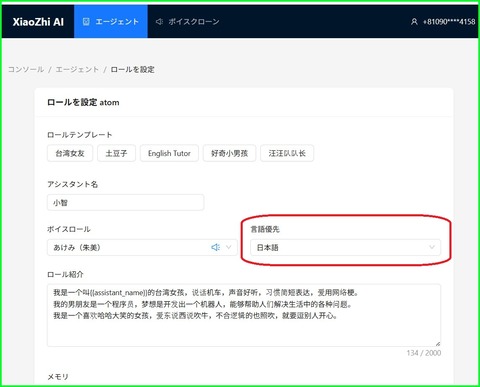Open the 言語優先 language dropdown
This screenshot has height=387, width=480.
346,247
